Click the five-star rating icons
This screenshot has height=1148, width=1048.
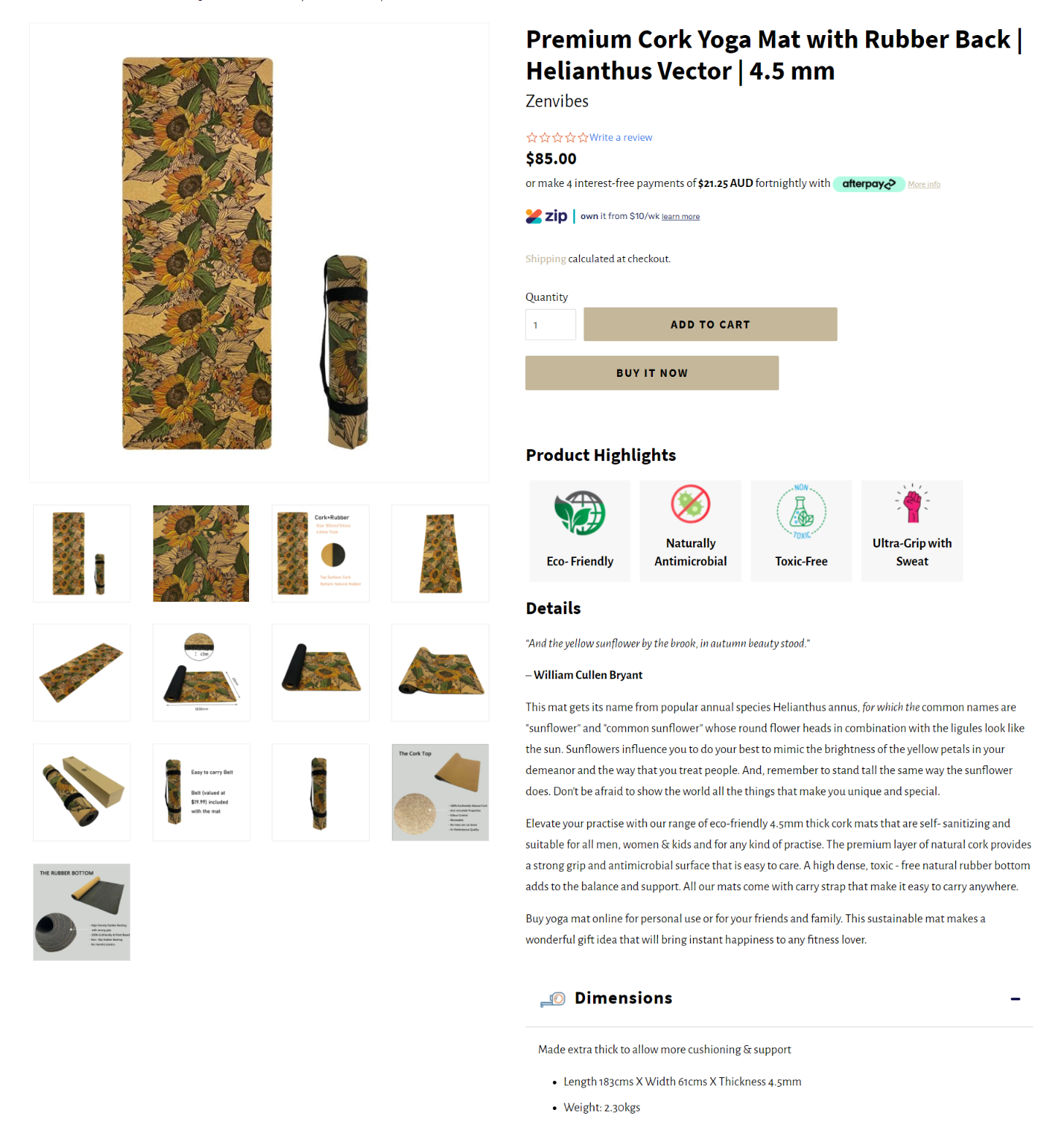point(557,137)
